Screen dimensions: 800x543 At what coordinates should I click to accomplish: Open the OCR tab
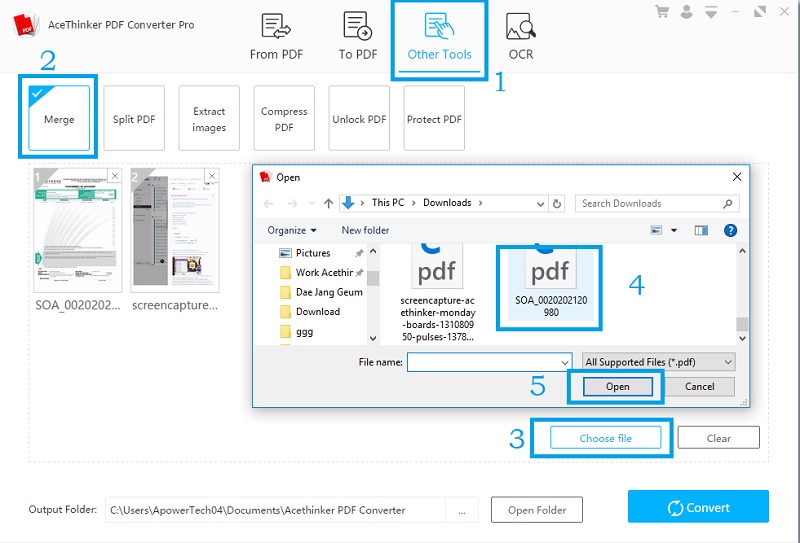click(x=521, y=37)
